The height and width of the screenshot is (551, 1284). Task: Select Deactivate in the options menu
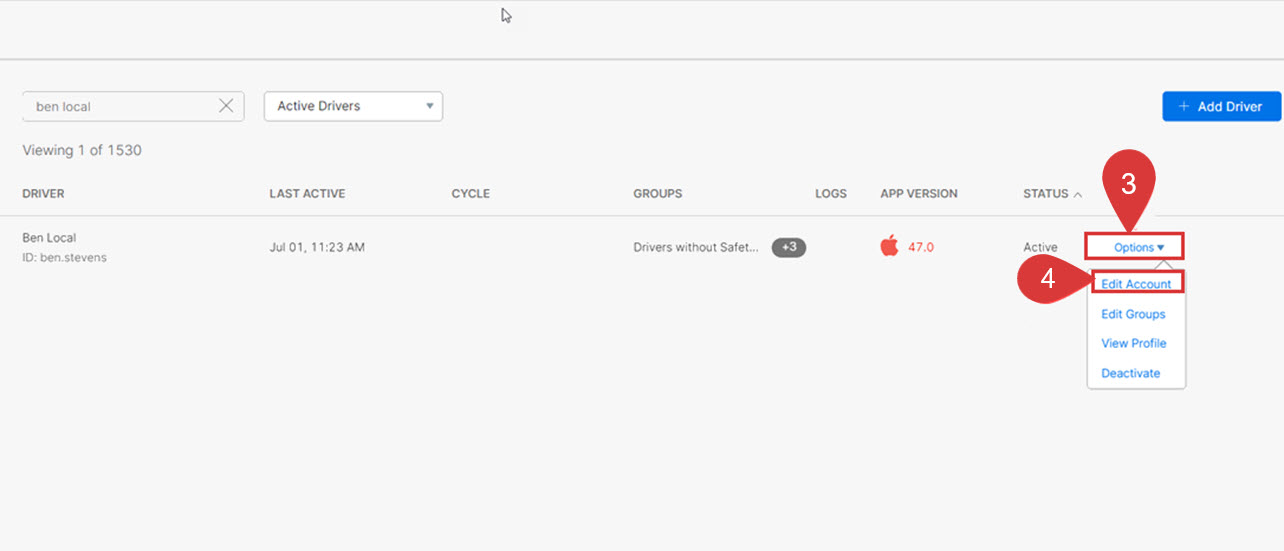click(x=1130, y=373)
